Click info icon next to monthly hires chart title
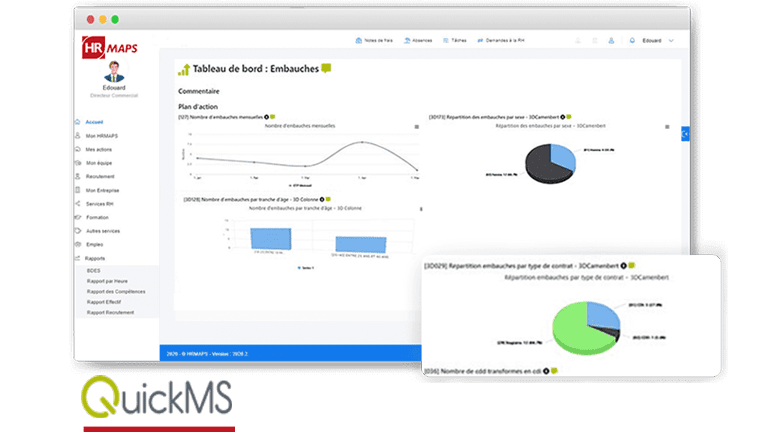Screen dimensions: 764x445 tap(267, 117)
